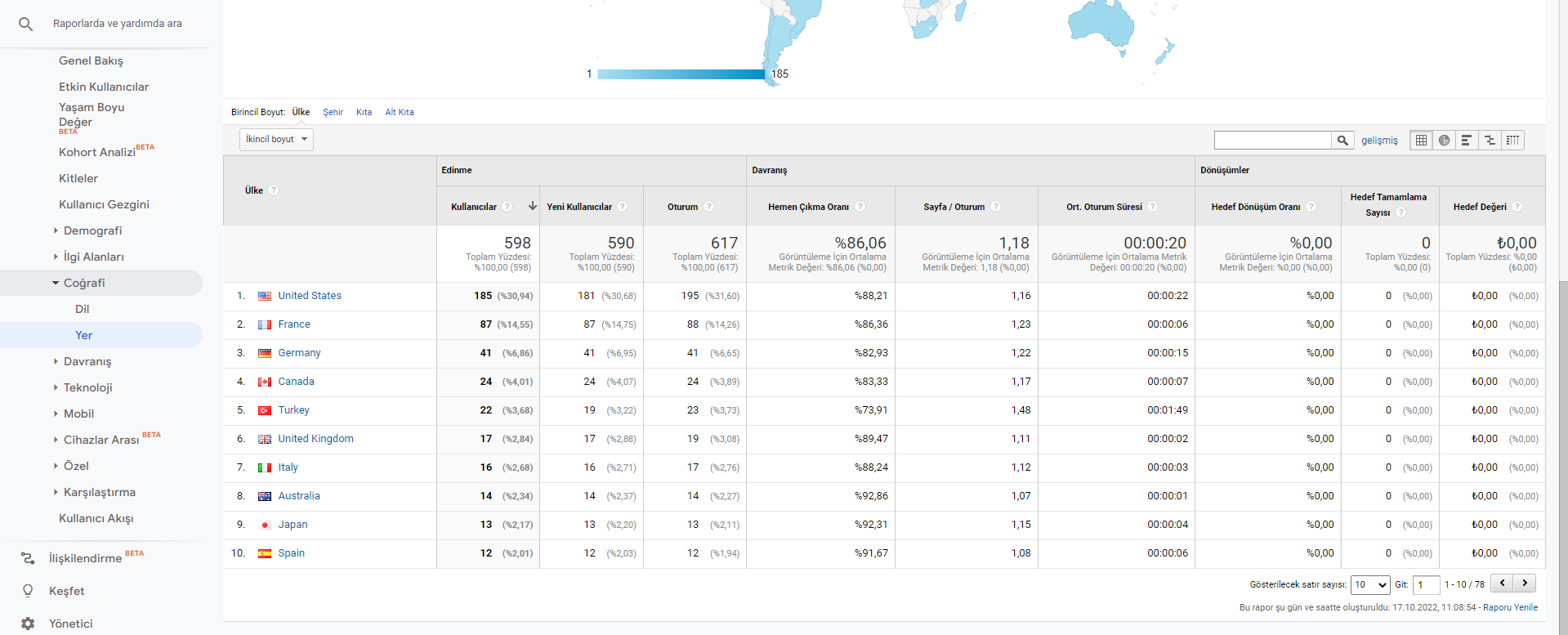Click the Git page number field
This screenshot has height=635, width=1568.
pyautogui.click(x=1427, y=584)
